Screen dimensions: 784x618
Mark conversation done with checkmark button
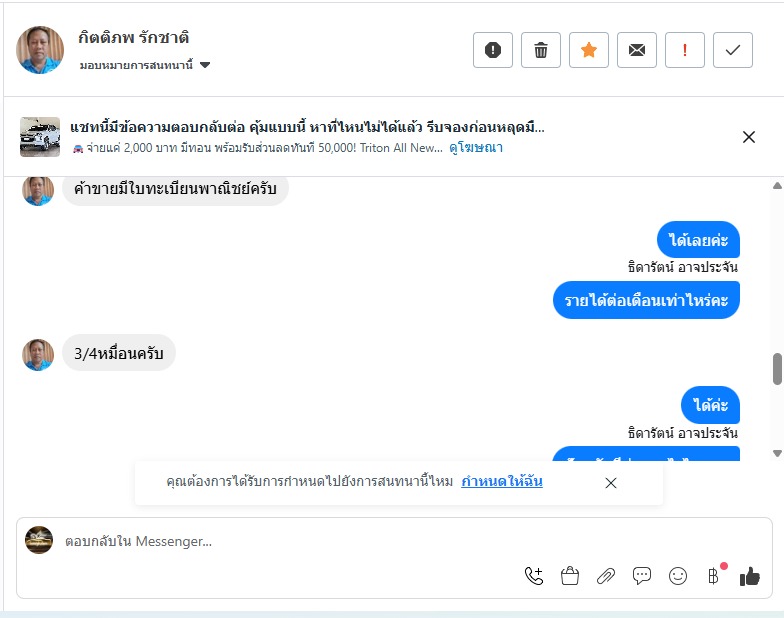[x=733, y=50]
